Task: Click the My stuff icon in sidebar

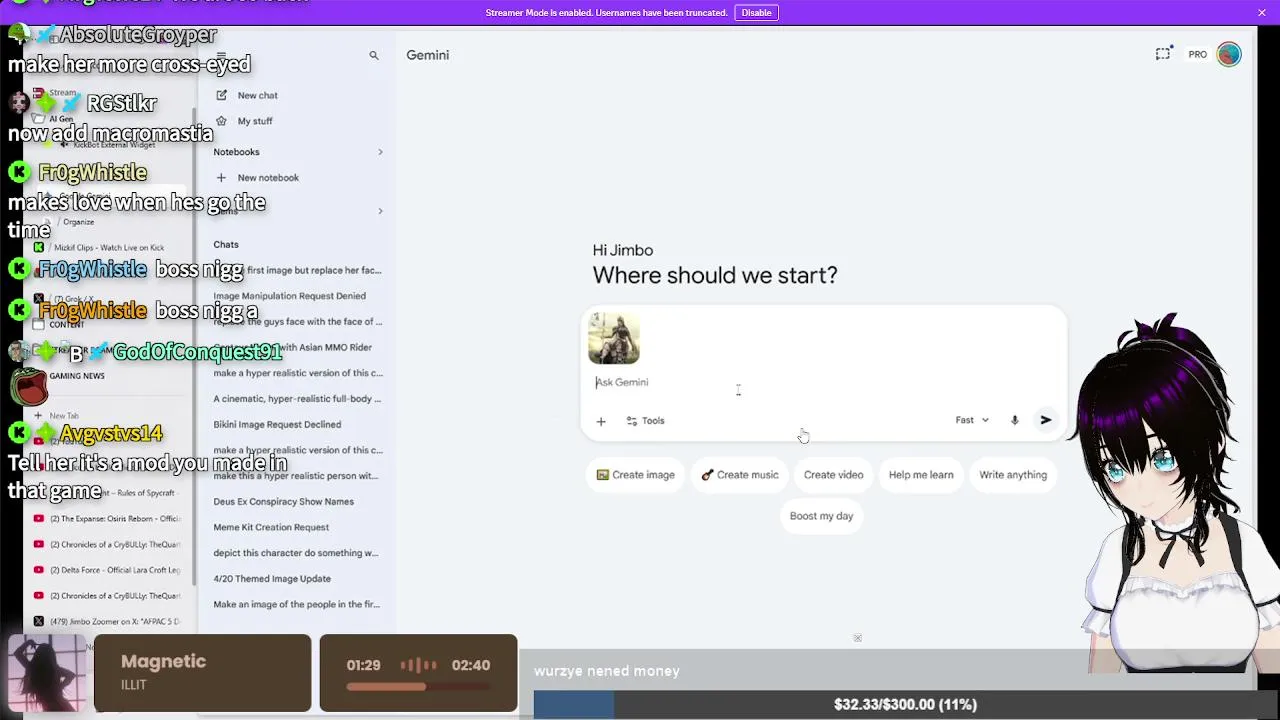Action: click(221, 121)
